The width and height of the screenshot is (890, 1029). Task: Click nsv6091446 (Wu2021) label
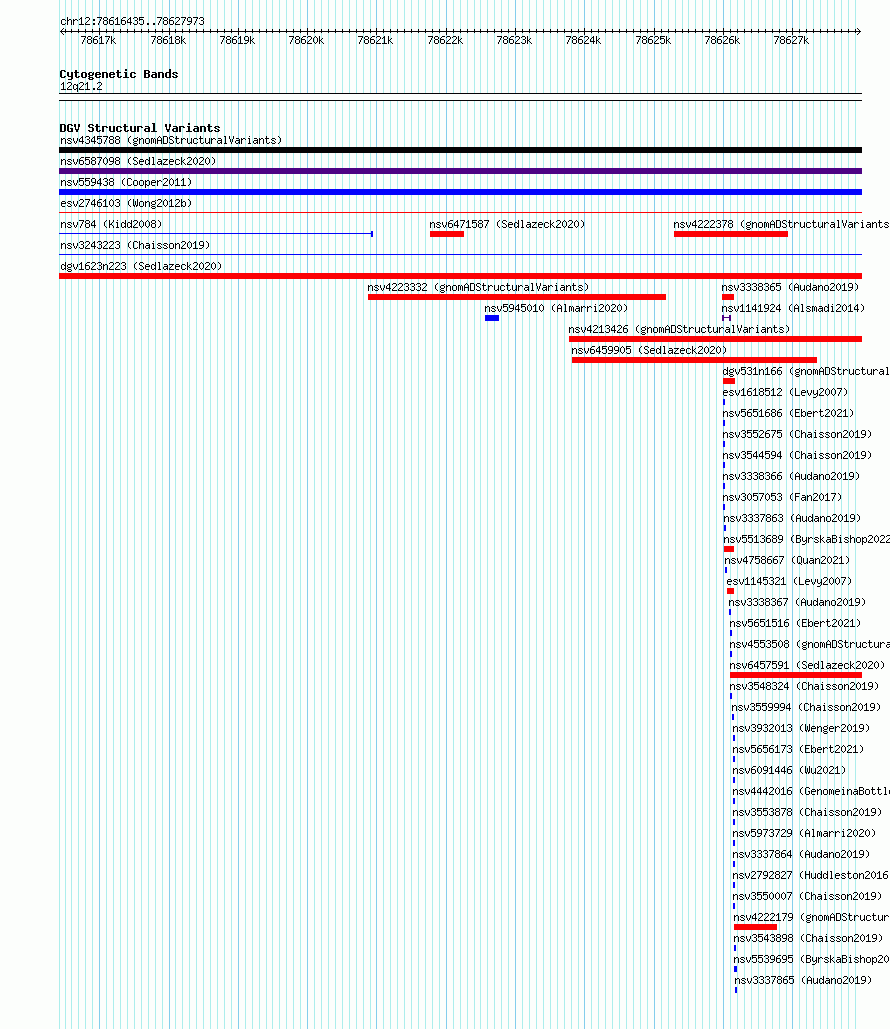(789, 770)
